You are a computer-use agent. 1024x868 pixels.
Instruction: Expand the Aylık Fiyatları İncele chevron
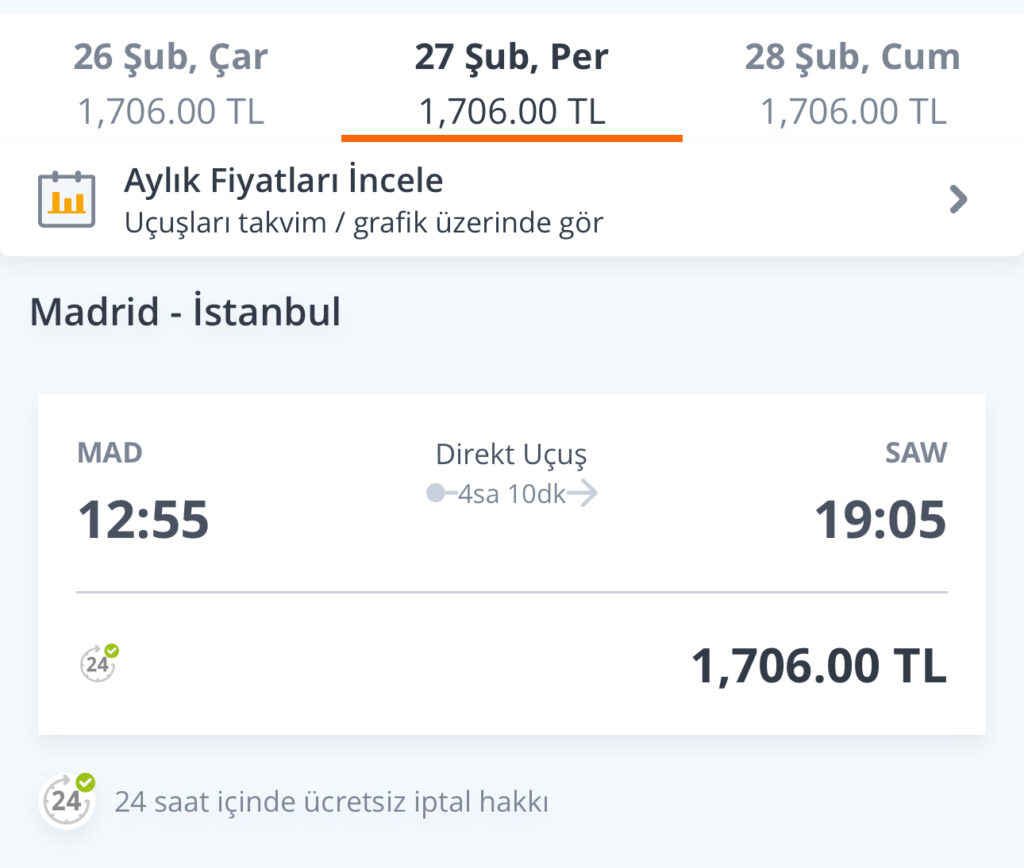pyautogui.click(x=958, y=200)
